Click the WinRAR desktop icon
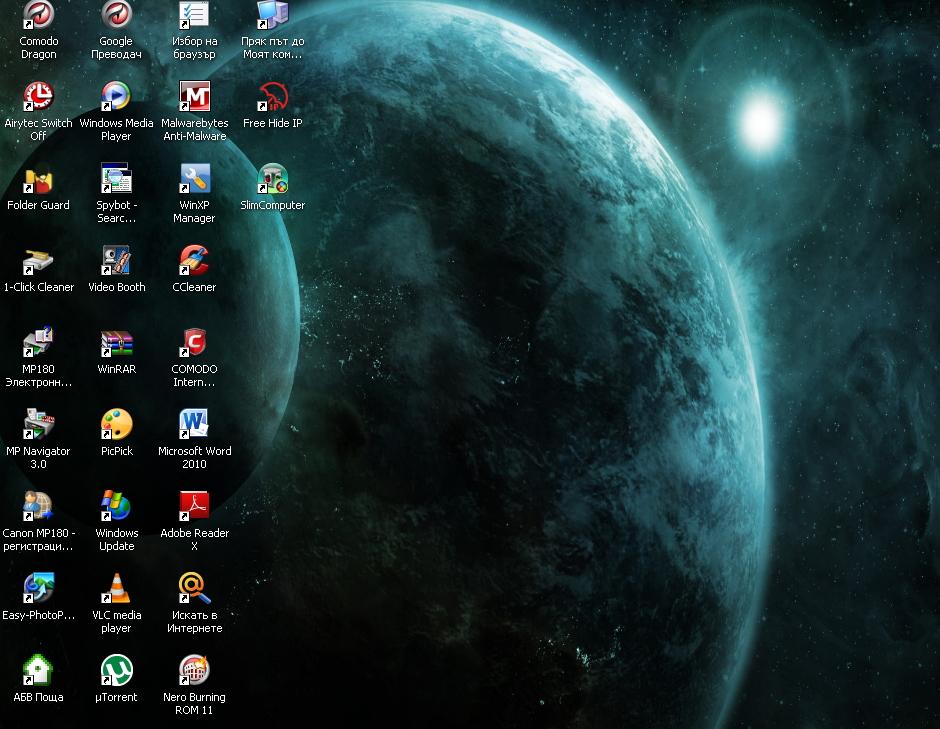The height and width of the screenshot is (729, 940). pos(116,343)
